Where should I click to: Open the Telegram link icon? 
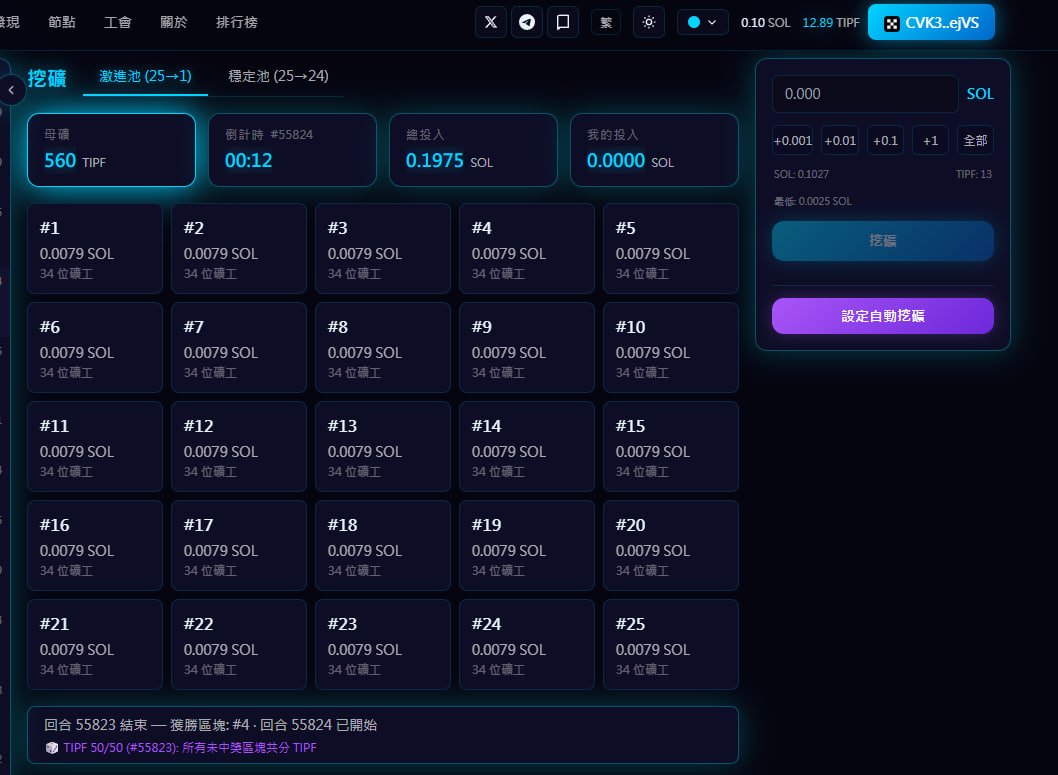527,22
